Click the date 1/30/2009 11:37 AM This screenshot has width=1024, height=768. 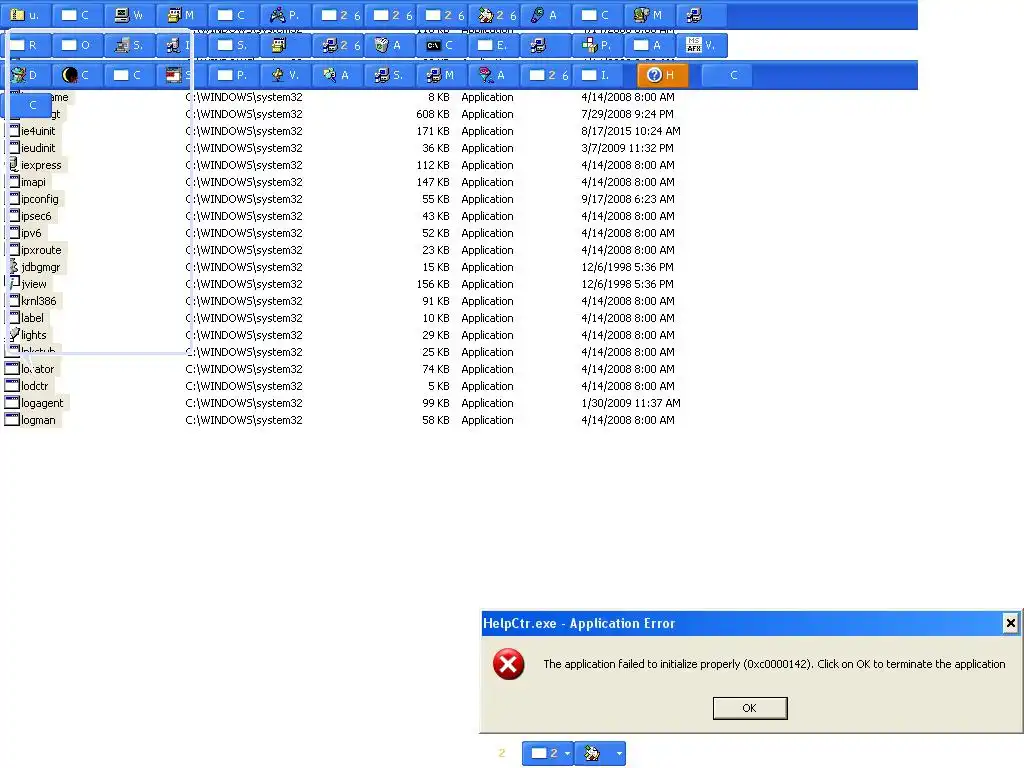[631, 403]
